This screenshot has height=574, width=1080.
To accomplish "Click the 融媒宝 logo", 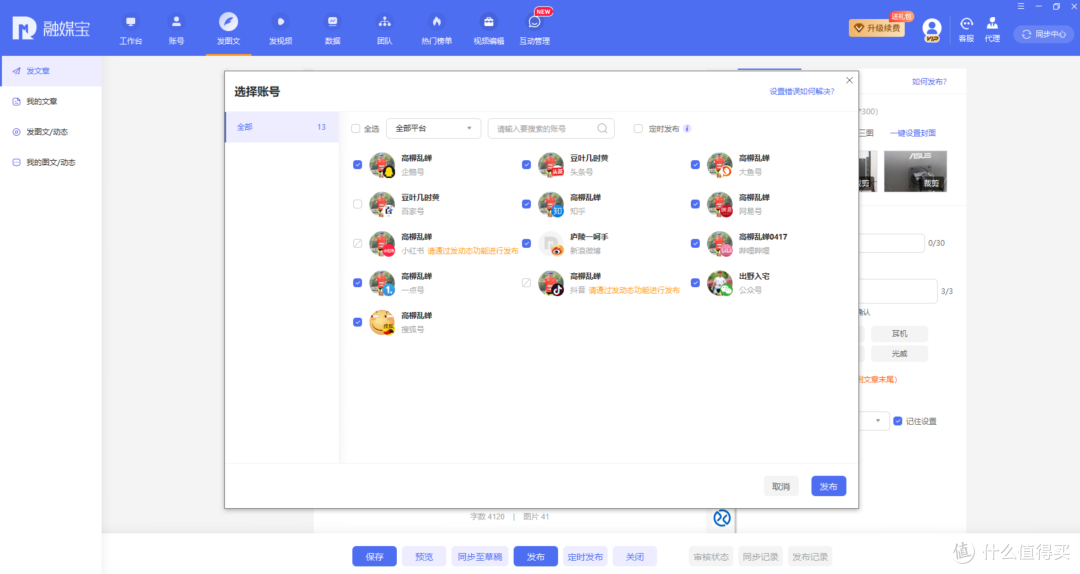I will [51, 28].
